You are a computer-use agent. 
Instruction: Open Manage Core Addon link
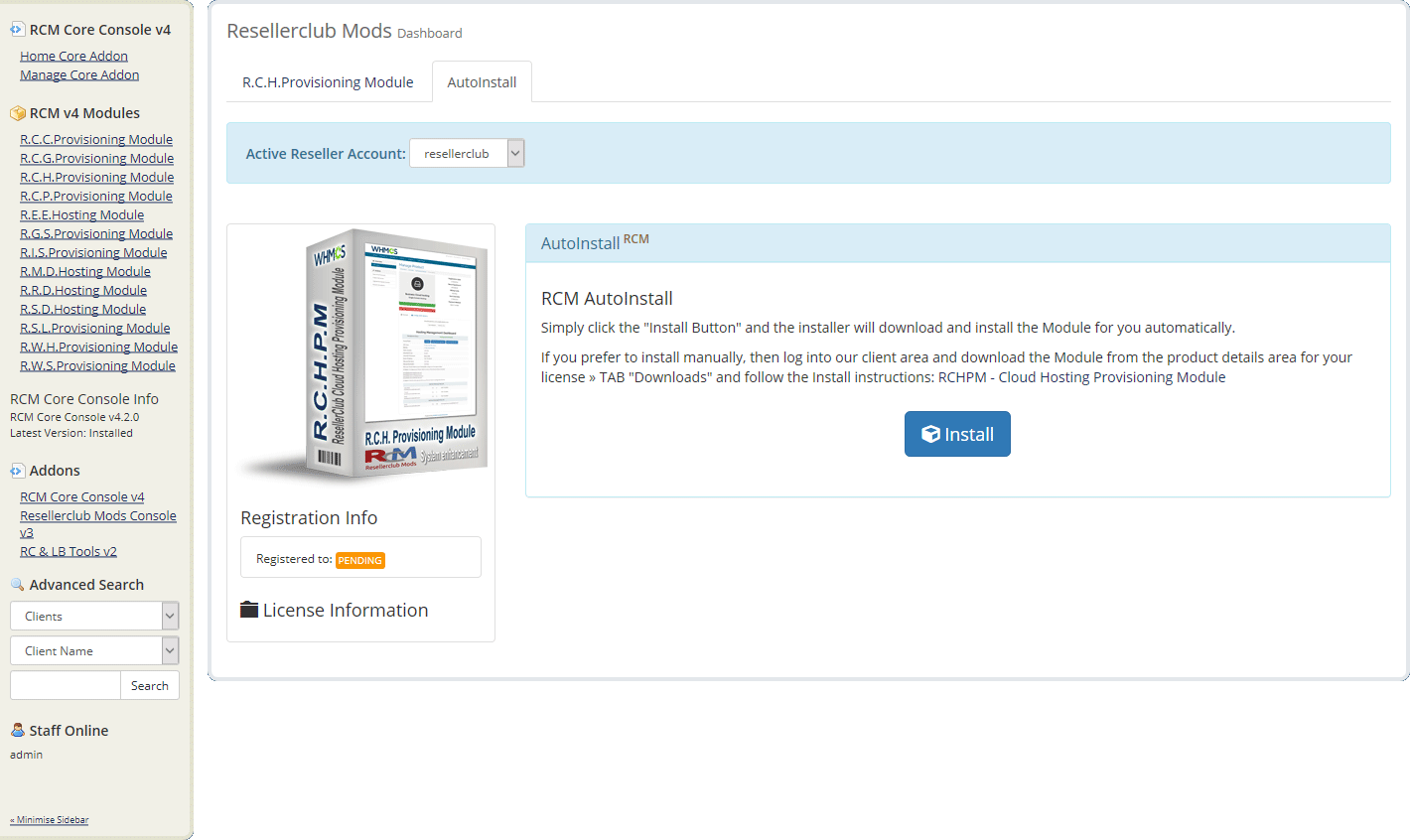(79, 74)
